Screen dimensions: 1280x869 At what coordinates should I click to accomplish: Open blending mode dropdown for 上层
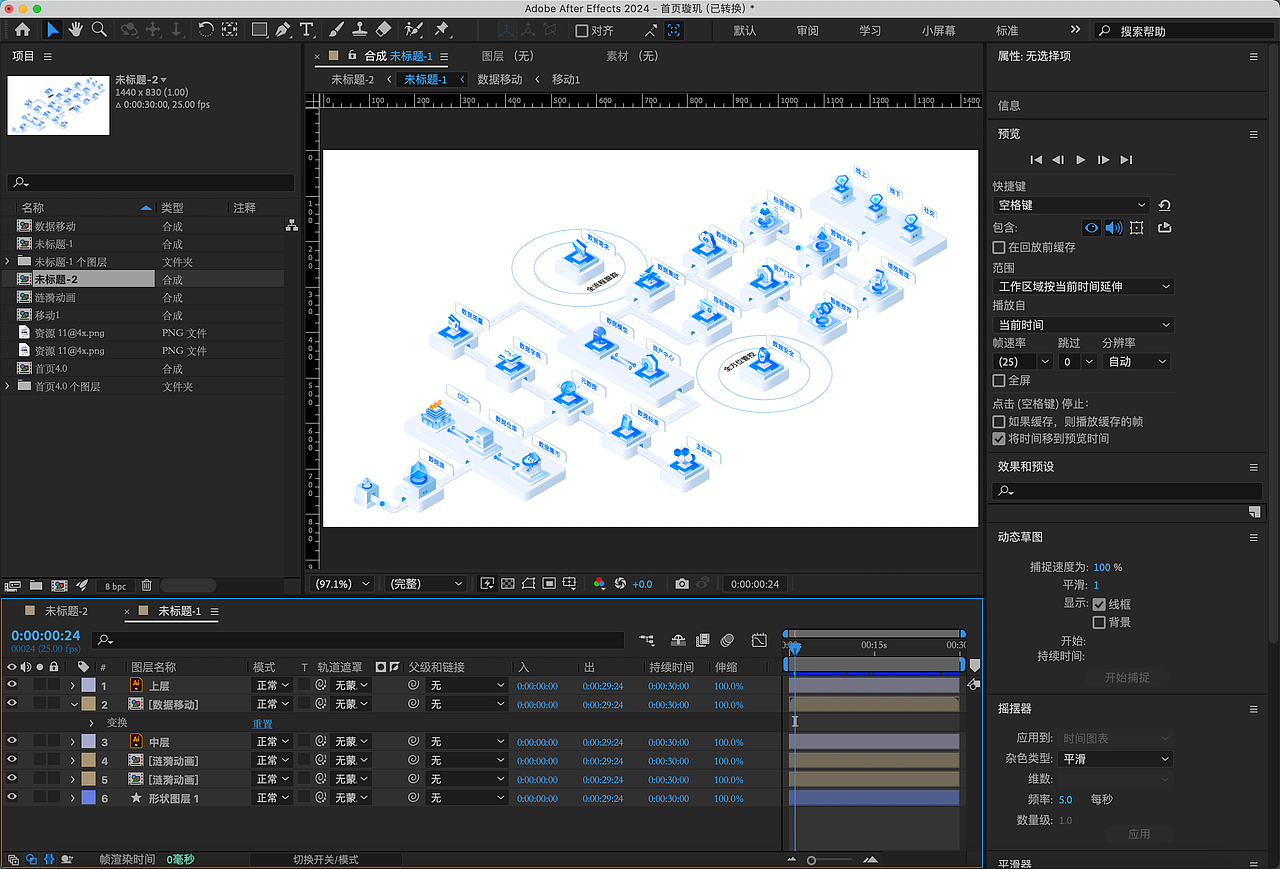[272, 686]
